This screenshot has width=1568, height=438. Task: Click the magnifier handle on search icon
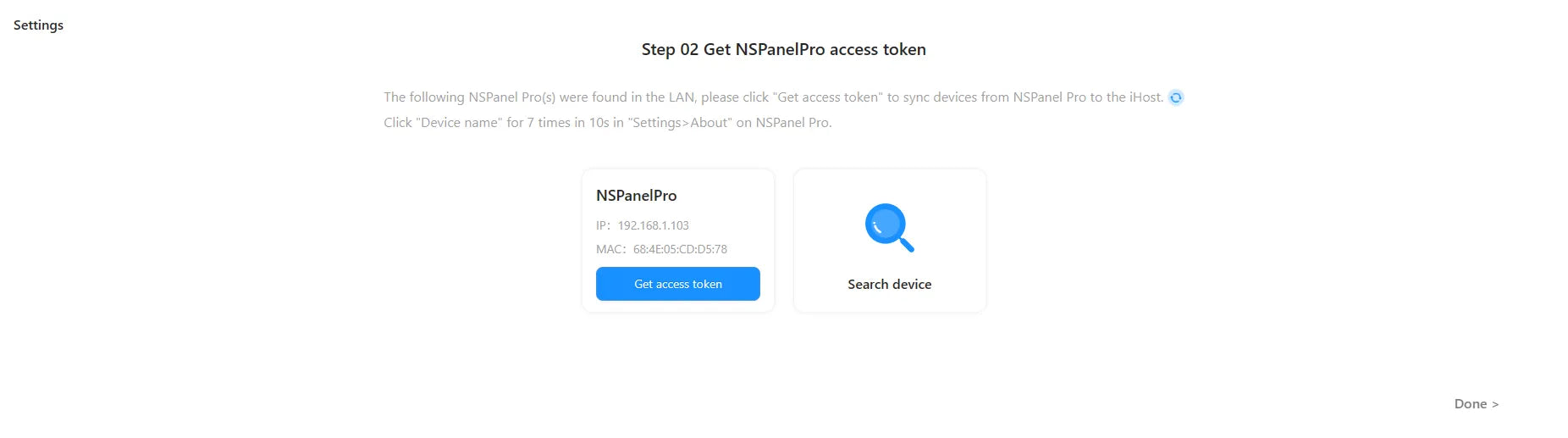click(x=906, y=244)
